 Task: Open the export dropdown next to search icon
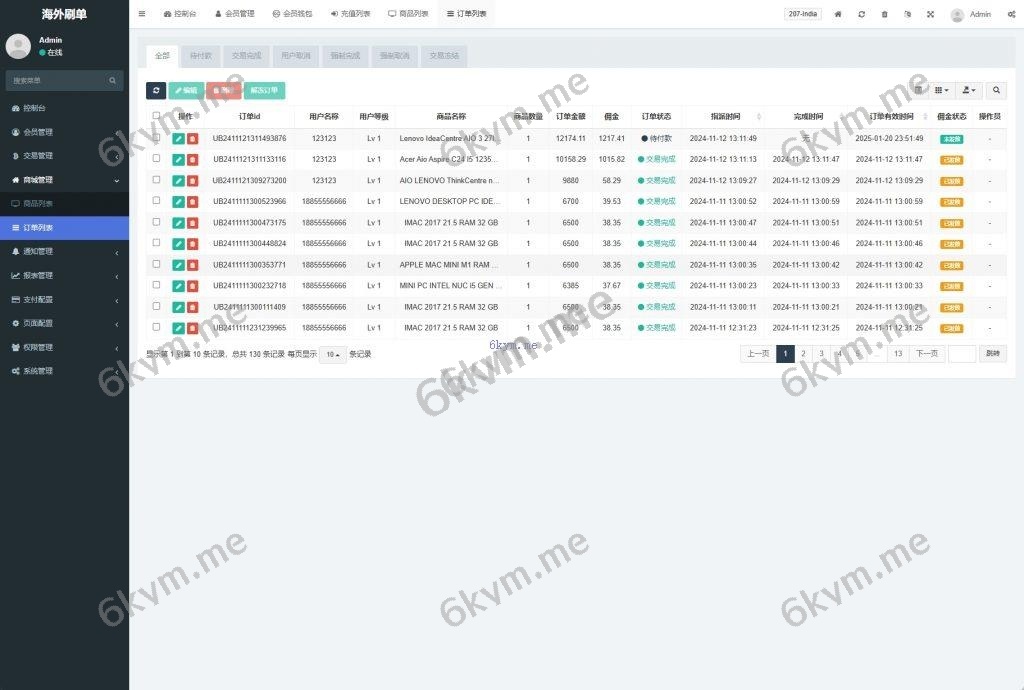click(969, 90)
